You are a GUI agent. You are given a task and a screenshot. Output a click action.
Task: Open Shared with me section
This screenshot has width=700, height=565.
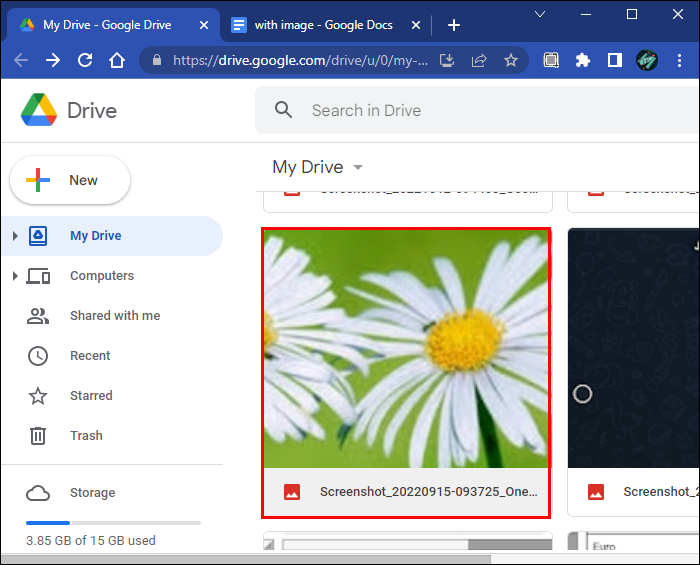pos(114,316)
